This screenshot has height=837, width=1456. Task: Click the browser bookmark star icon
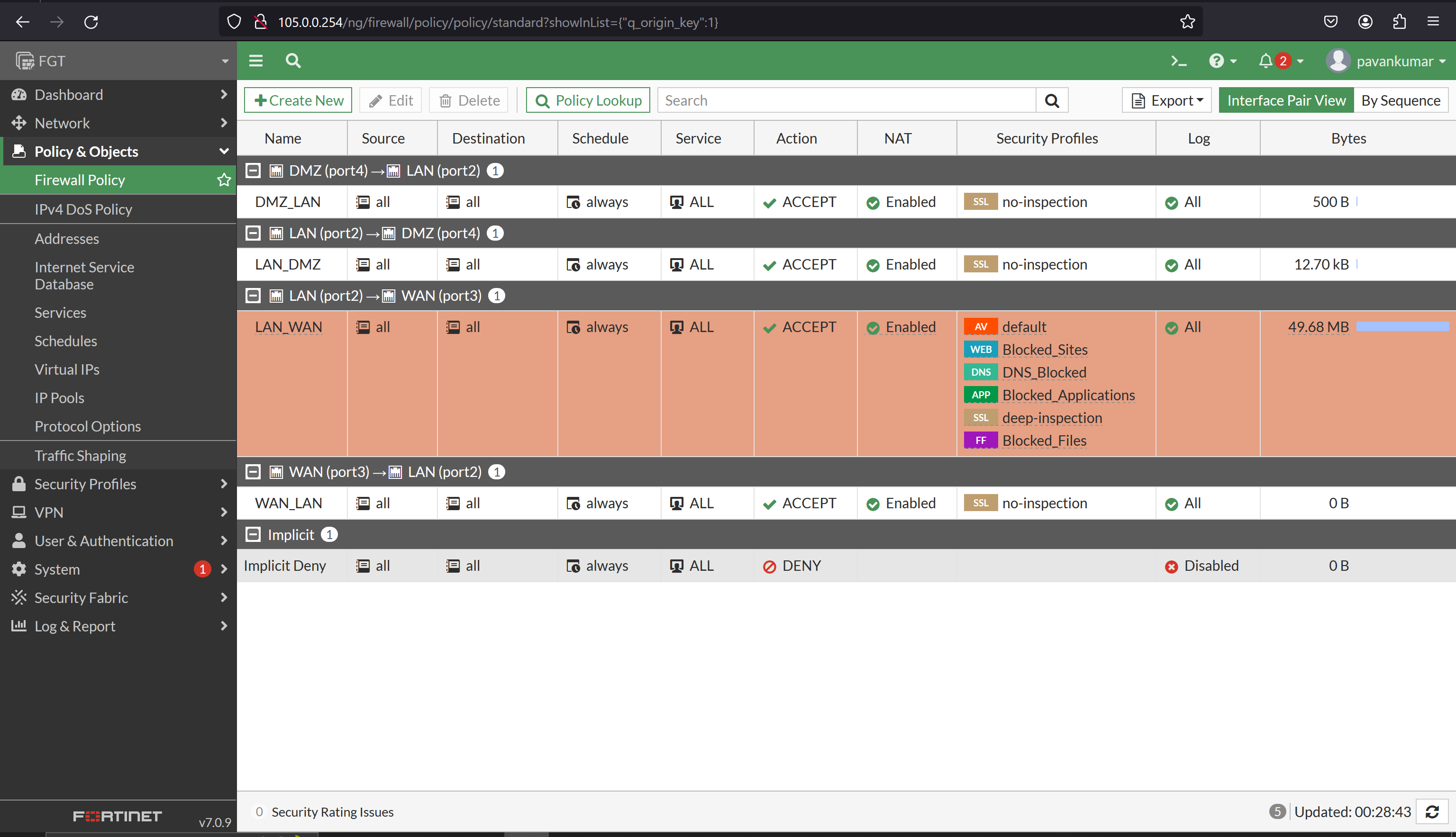1187,22
